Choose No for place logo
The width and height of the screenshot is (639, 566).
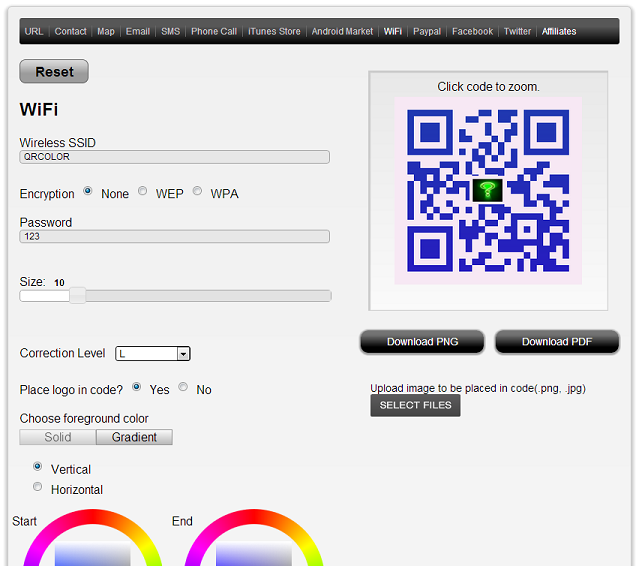(183, 387)
